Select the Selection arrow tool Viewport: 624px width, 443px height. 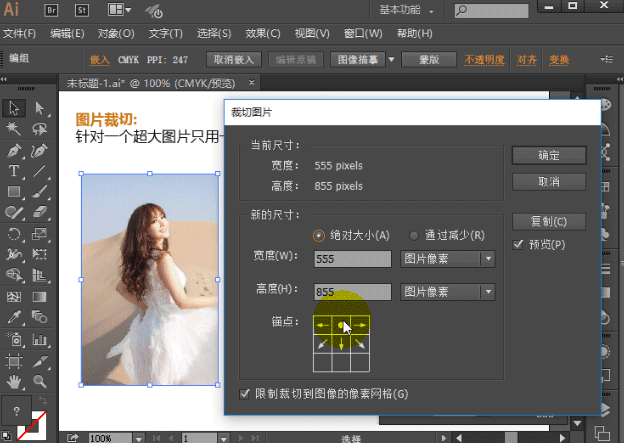pyautogui.click(x=13, y=108)
